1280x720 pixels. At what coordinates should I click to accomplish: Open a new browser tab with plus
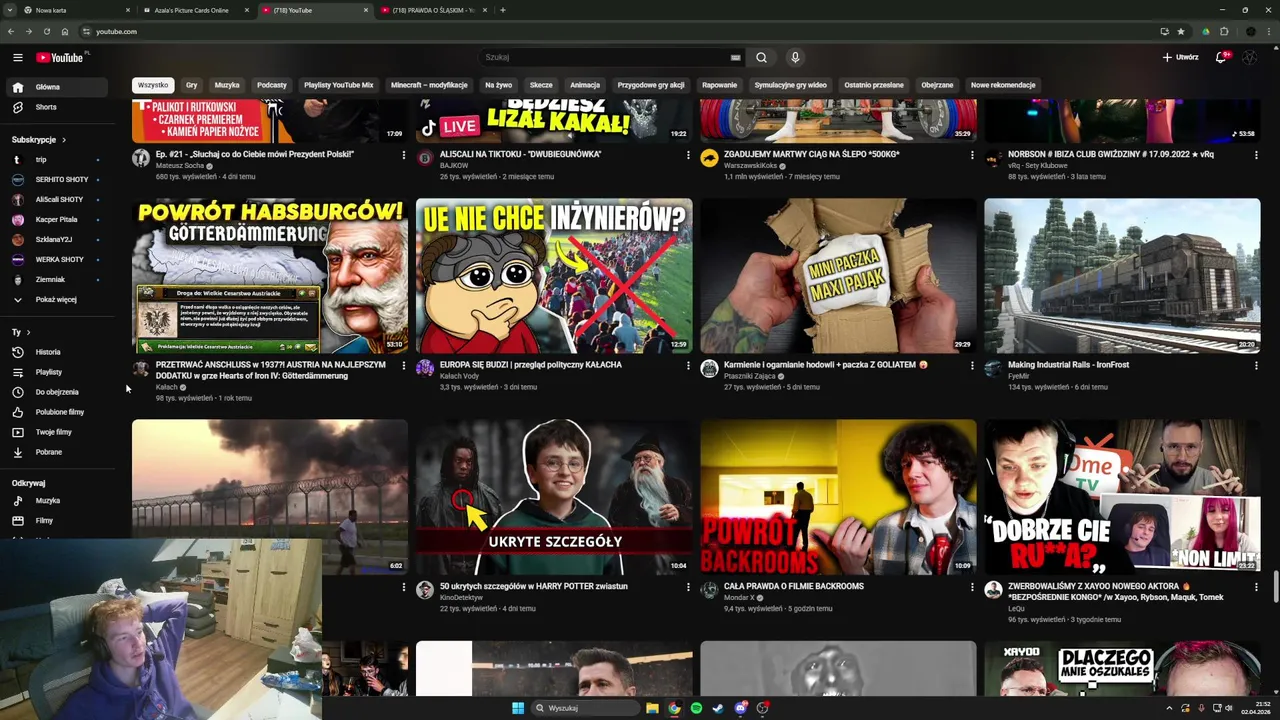(x=502, y=10)
